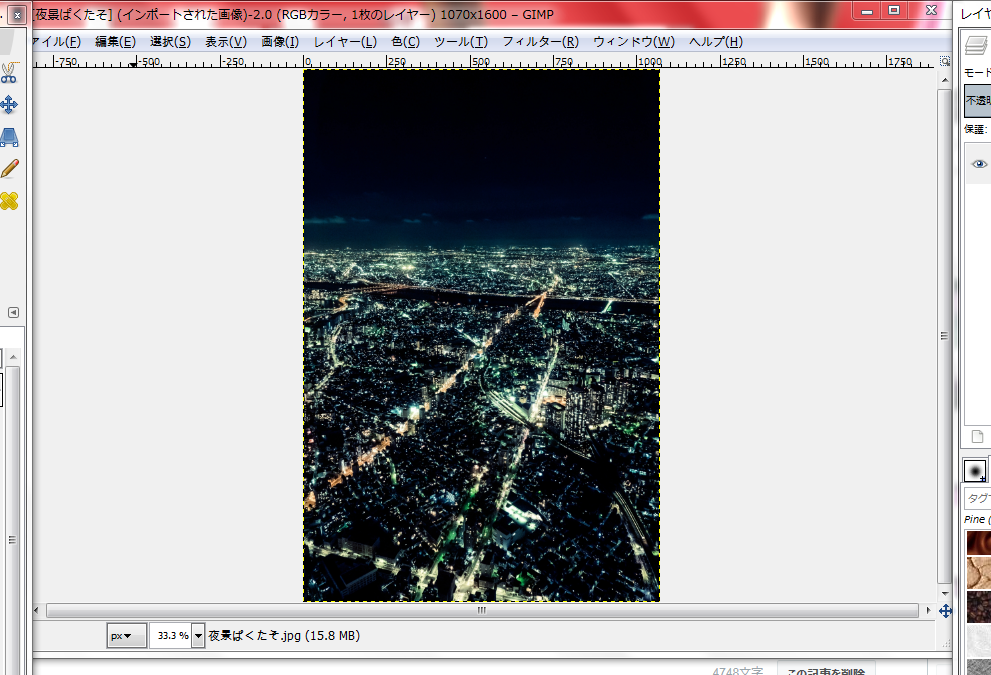991x675 pixels.
Task: Close the GIMP image window
Action: (x=931, y=11)
